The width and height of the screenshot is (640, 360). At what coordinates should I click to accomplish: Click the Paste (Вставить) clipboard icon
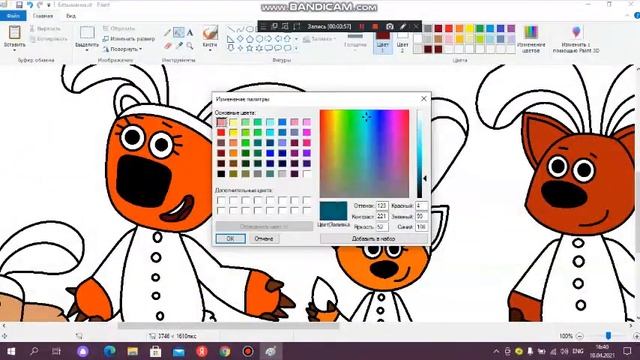tap(14, 32)
